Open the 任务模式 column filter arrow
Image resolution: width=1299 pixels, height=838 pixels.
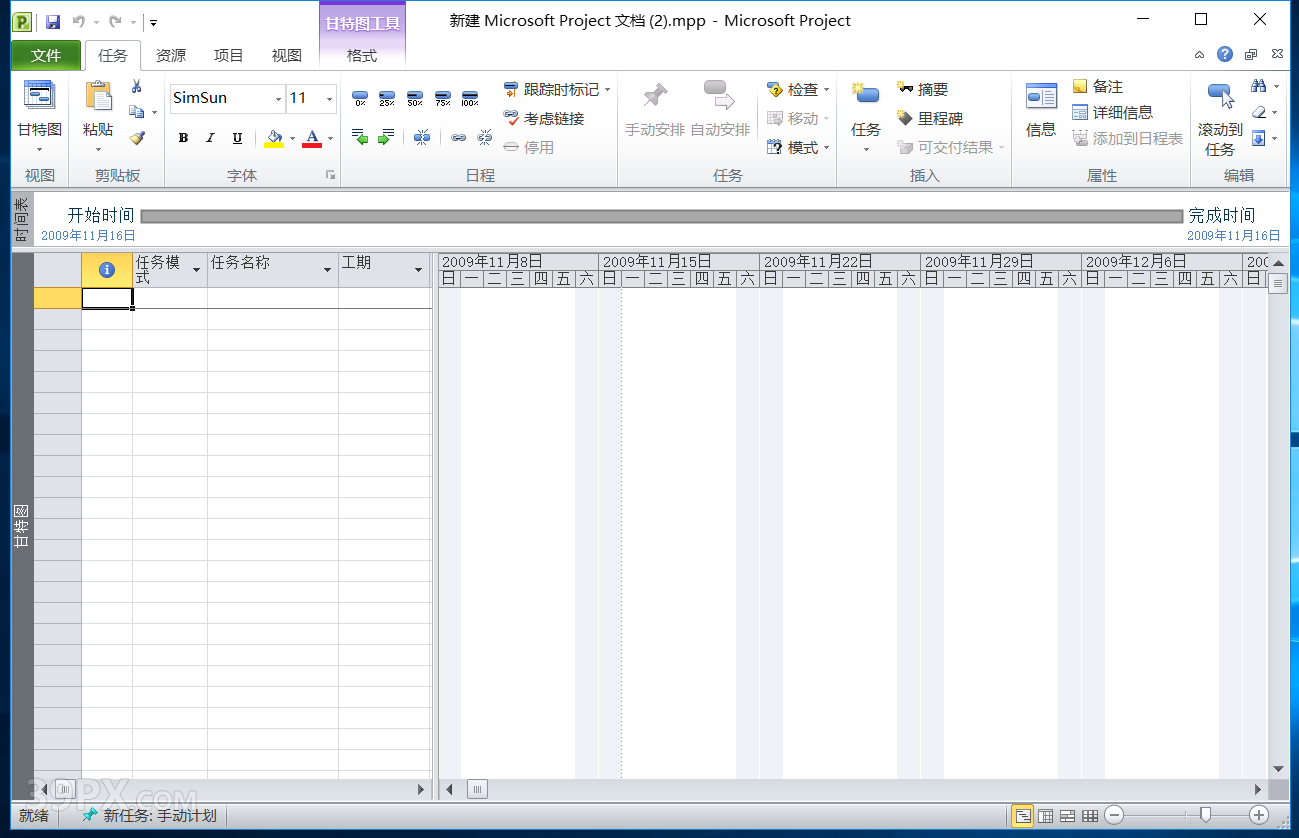tap(196, 270)
